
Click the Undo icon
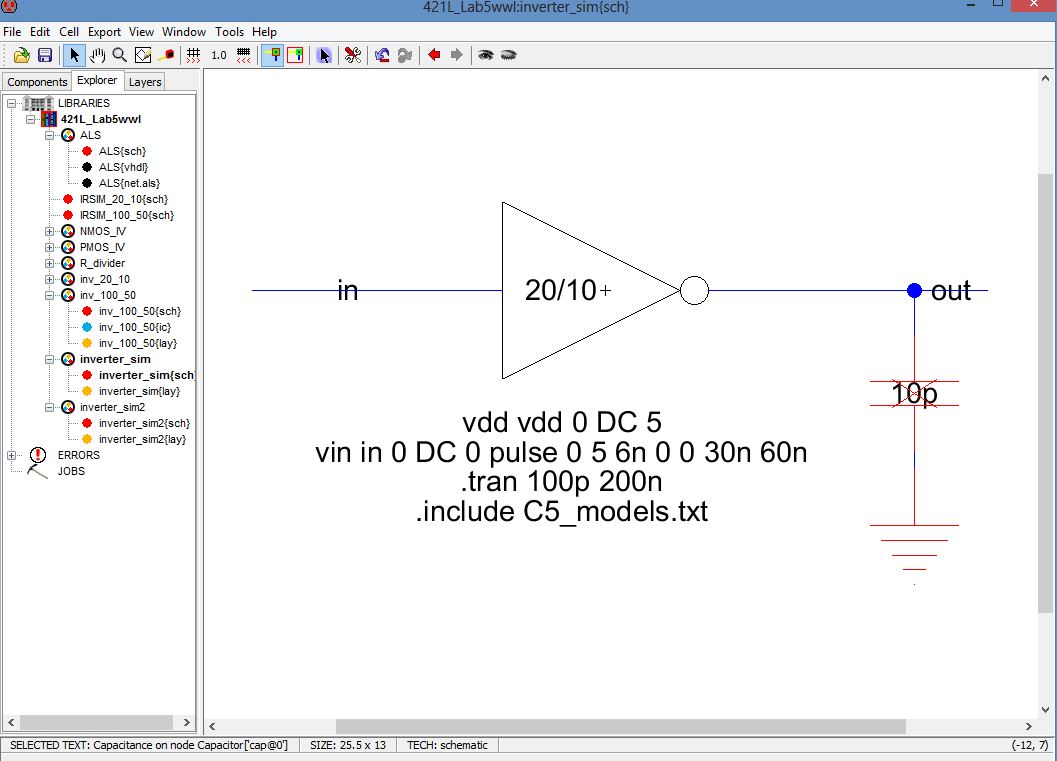[x=382, y=55]
